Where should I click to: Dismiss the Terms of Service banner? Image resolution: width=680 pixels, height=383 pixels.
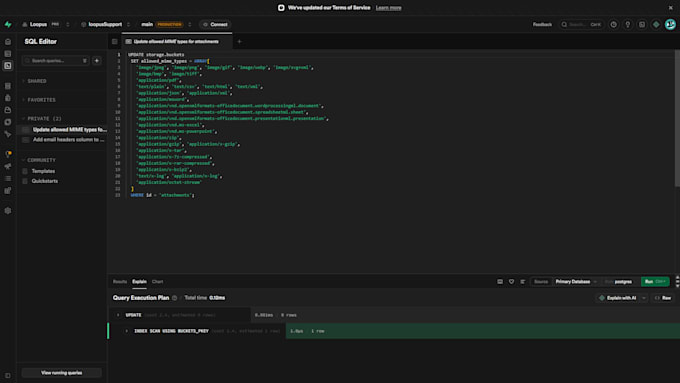(x=670, y=8)
